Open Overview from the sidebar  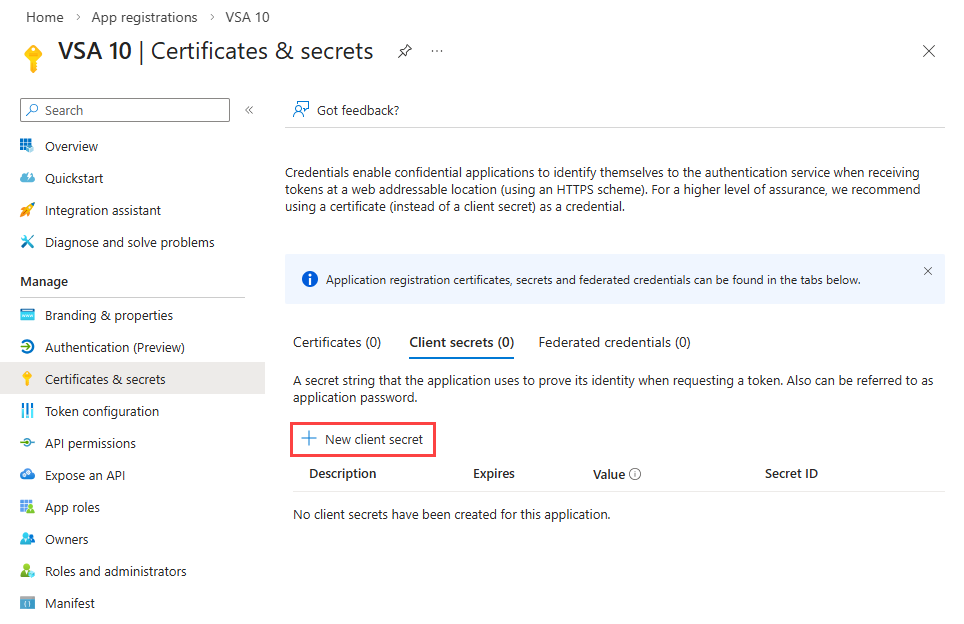pyautogui.click(x=71, y=146)
